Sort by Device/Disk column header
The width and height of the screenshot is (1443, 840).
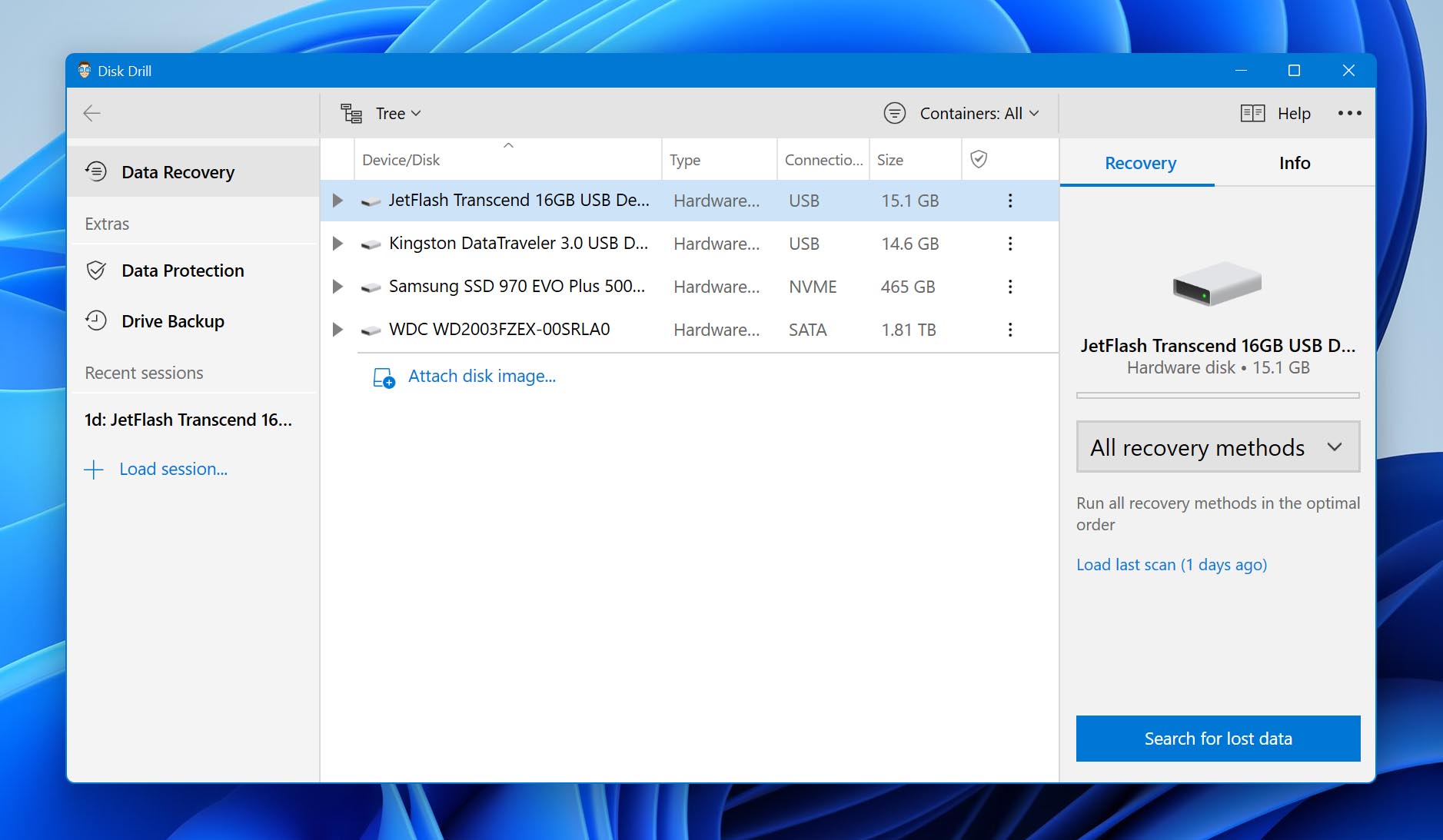tap(508, 160)
